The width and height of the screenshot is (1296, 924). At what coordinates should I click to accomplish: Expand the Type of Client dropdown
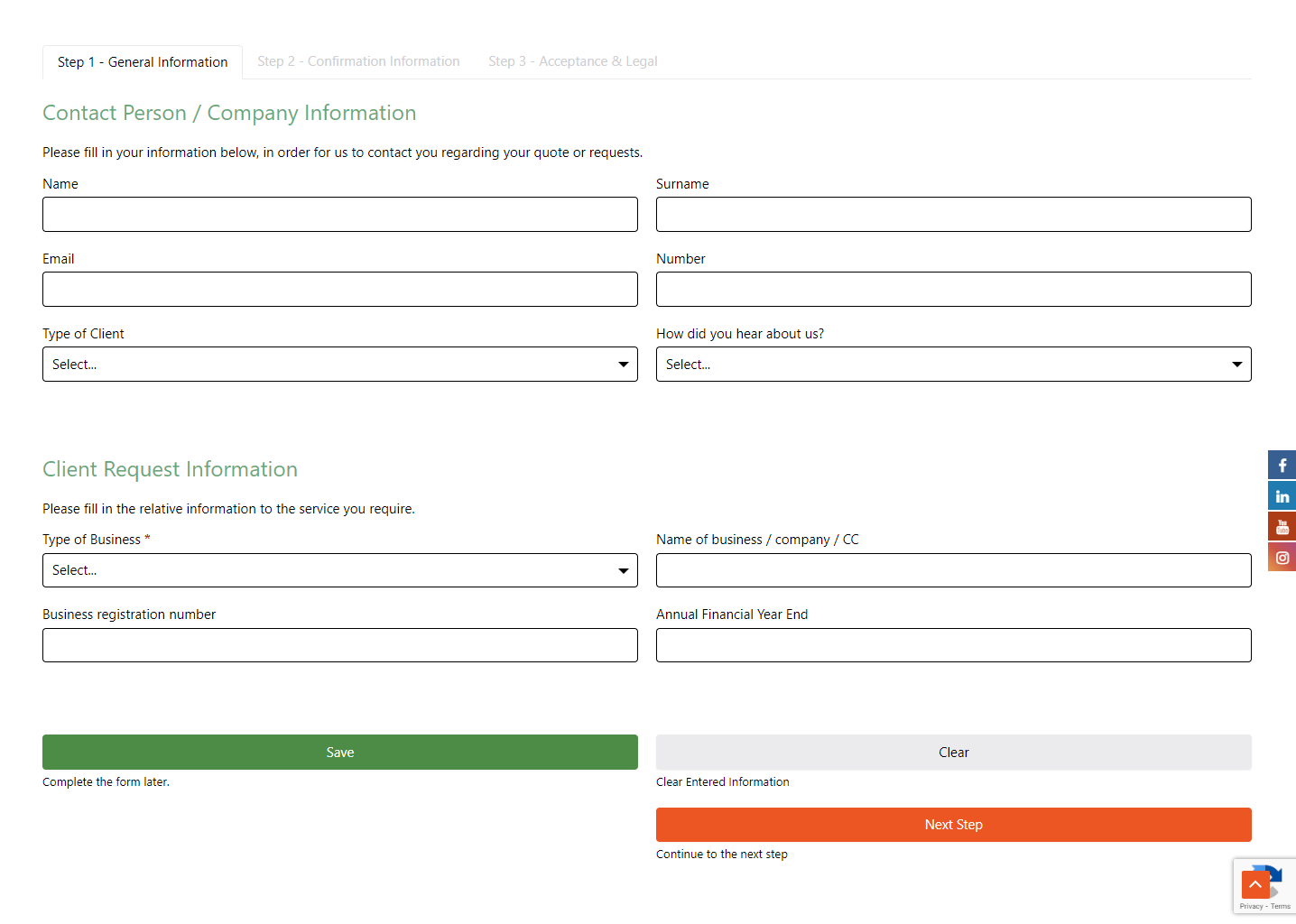pyautogui.click(x=339, y=365)
